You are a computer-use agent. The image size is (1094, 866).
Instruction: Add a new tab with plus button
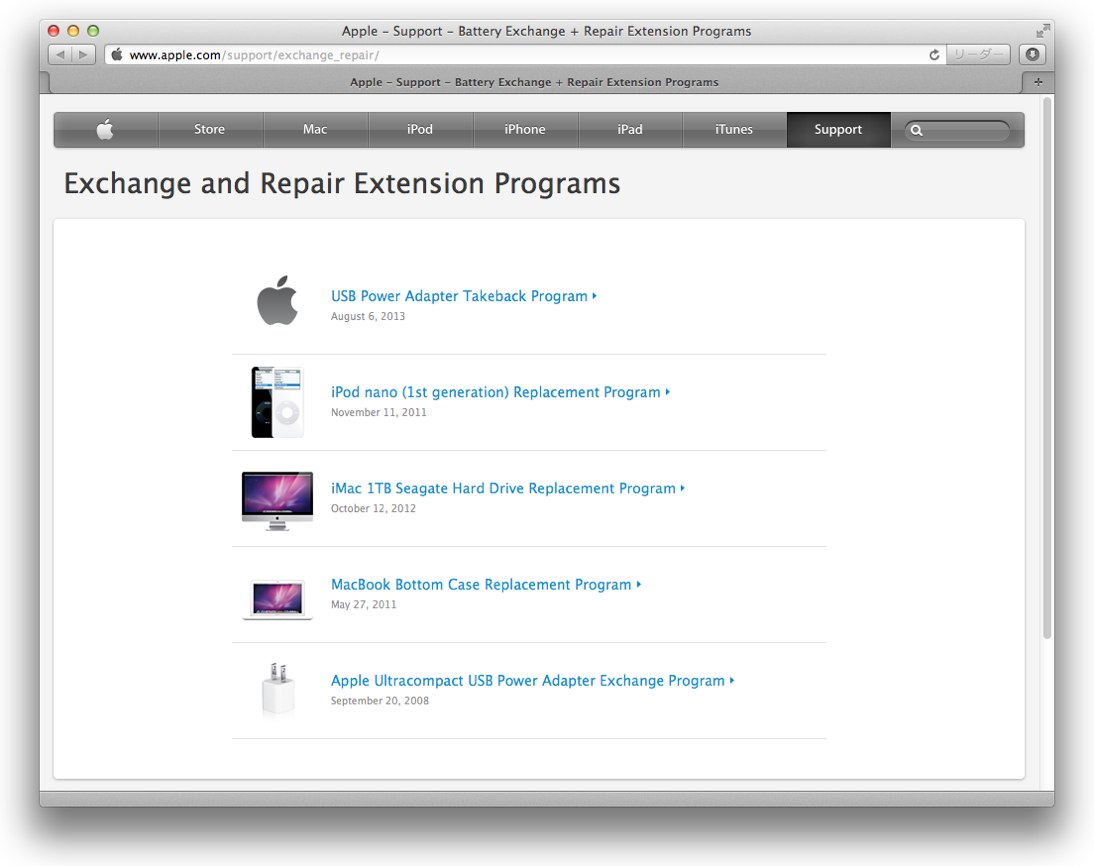pyautogui.click(x=1038, y=82)
